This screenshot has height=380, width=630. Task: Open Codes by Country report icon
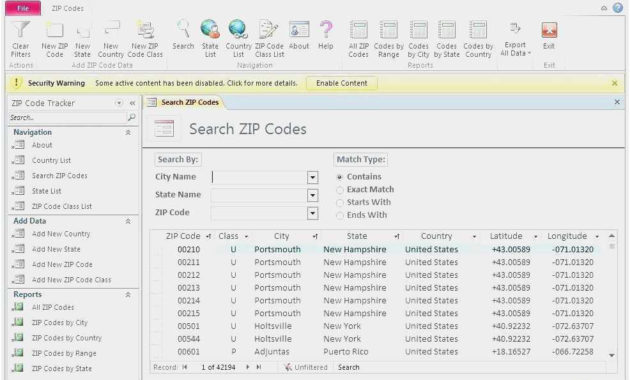coord(478,30)
